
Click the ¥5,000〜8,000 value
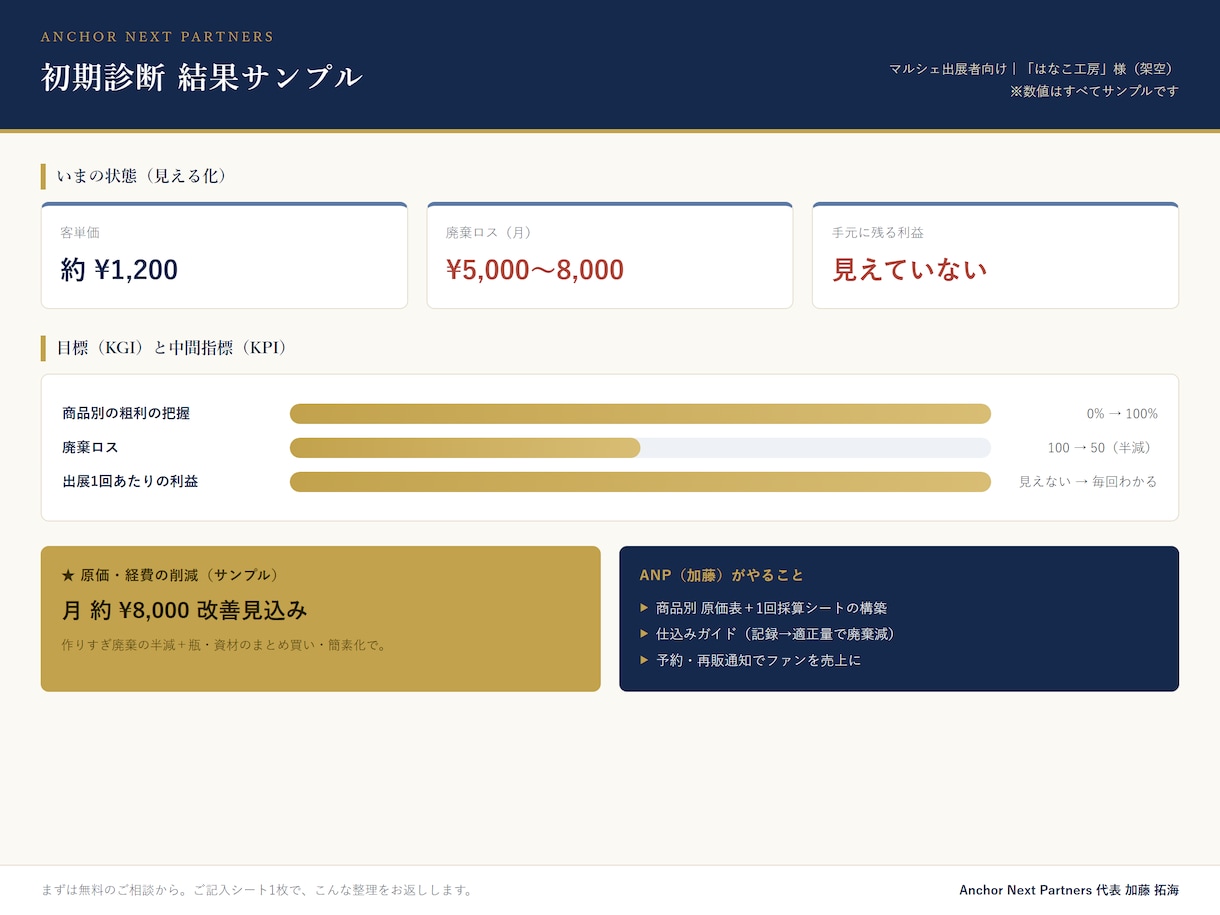[x=535, y=270]
